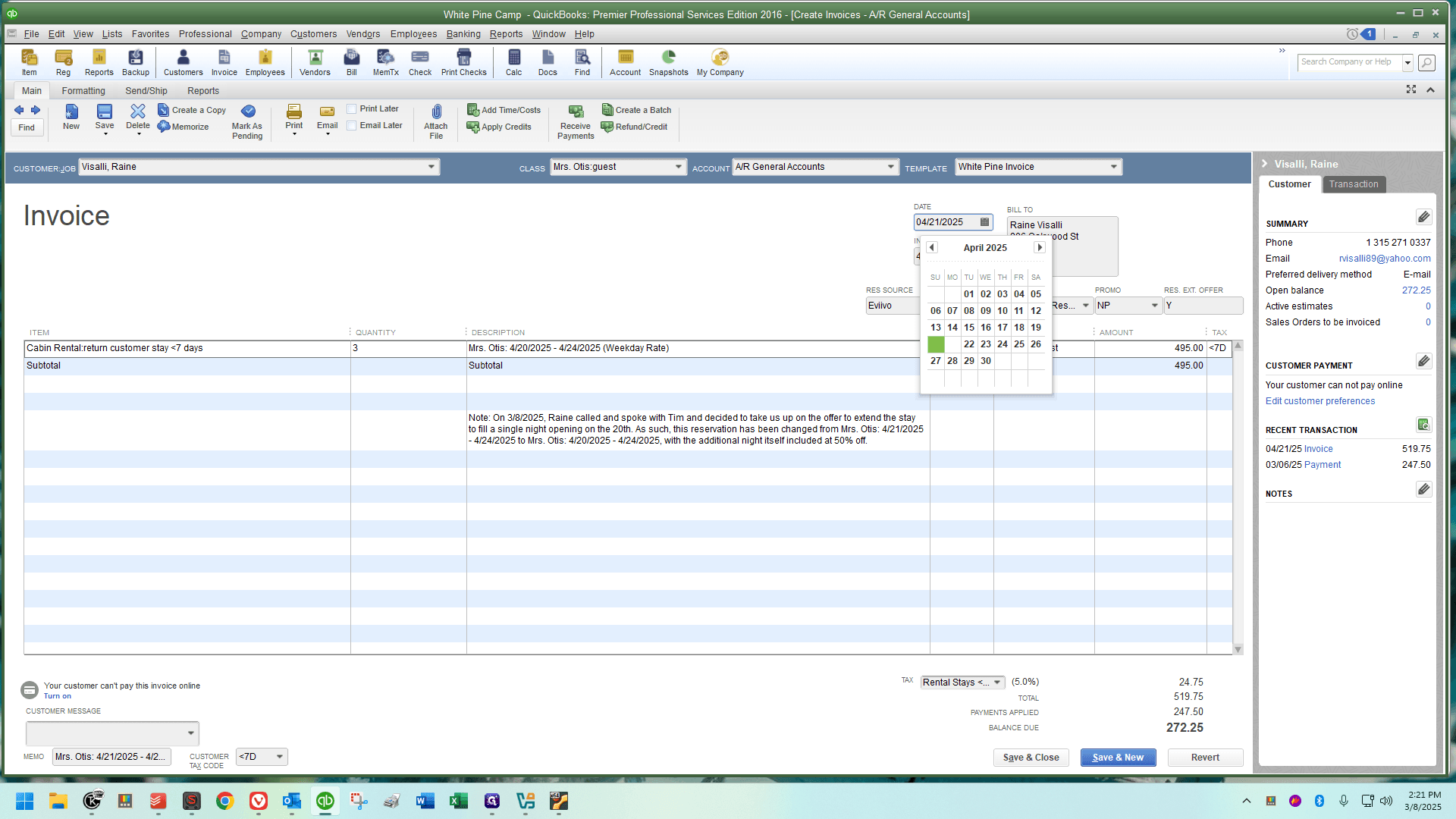Image resolution: width=1456 pixels, height=819 pixels.
Task: Click the Save & New button
Action: (1118, 758)
